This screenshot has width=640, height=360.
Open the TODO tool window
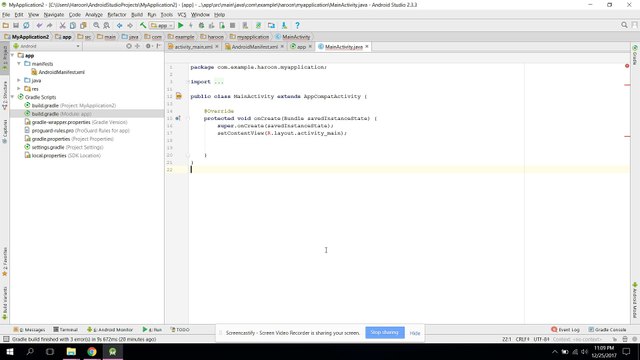180,329
